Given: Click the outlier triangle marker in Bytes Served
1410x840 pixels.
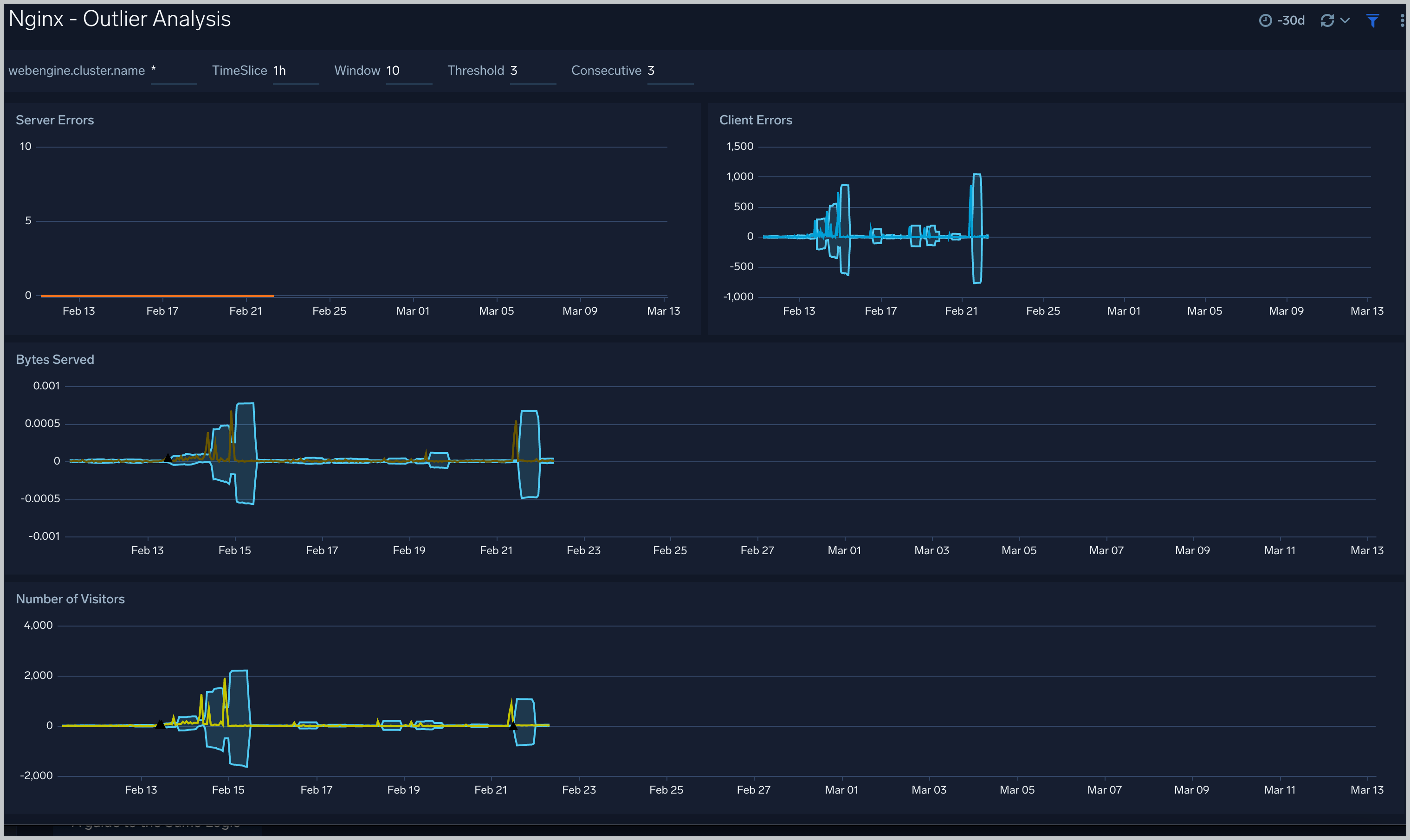Looking at the screenshot, I should pos(167,458).
